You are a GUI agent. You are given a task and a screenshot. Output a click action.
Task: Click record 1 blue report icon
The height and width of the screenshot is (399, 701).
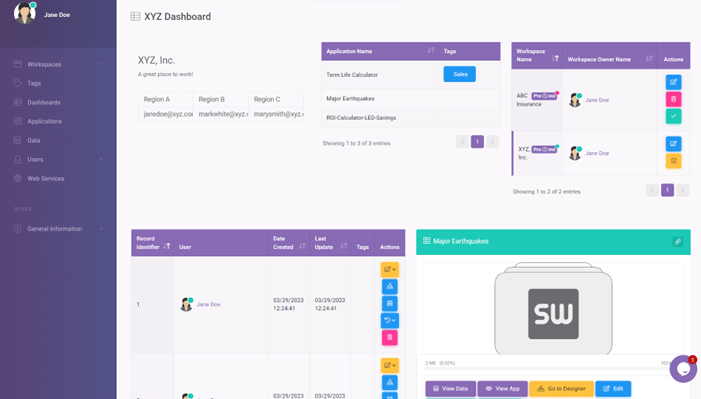click(389, 287)
